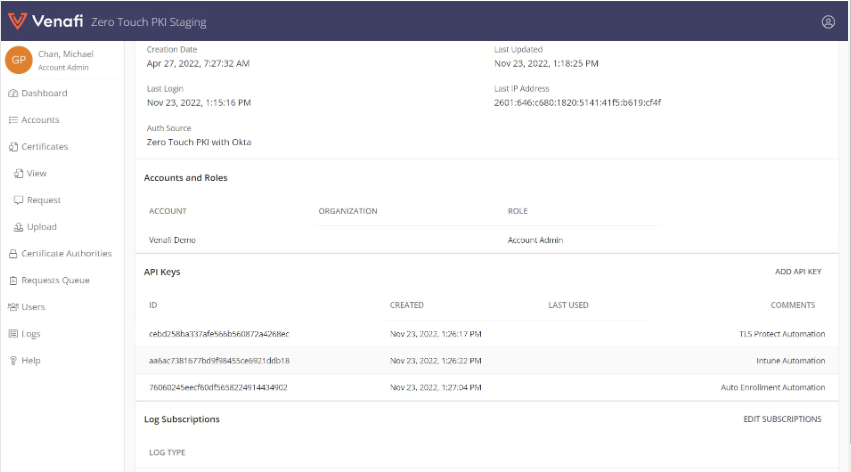Click EDIT SUBSCRIPTIONS button
851x472 pixels.
tap(782, 419)
